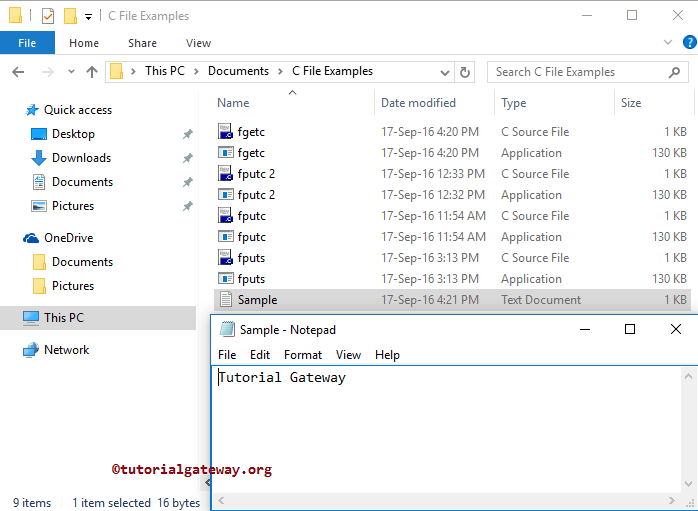Select Network in navigation pane
The image size is (698, 511).
point(66,350)
